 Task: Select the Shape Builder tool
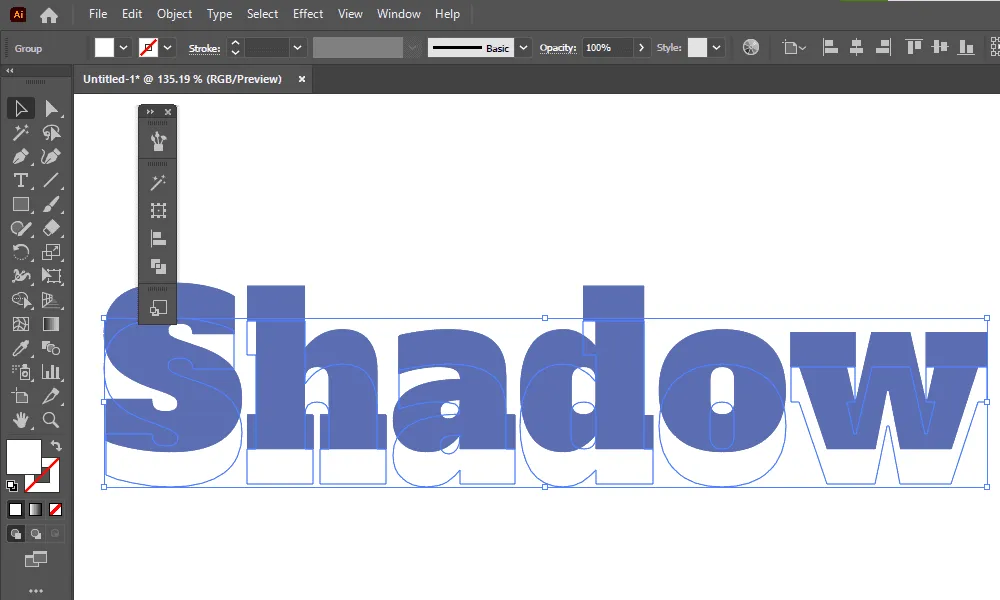20,300
